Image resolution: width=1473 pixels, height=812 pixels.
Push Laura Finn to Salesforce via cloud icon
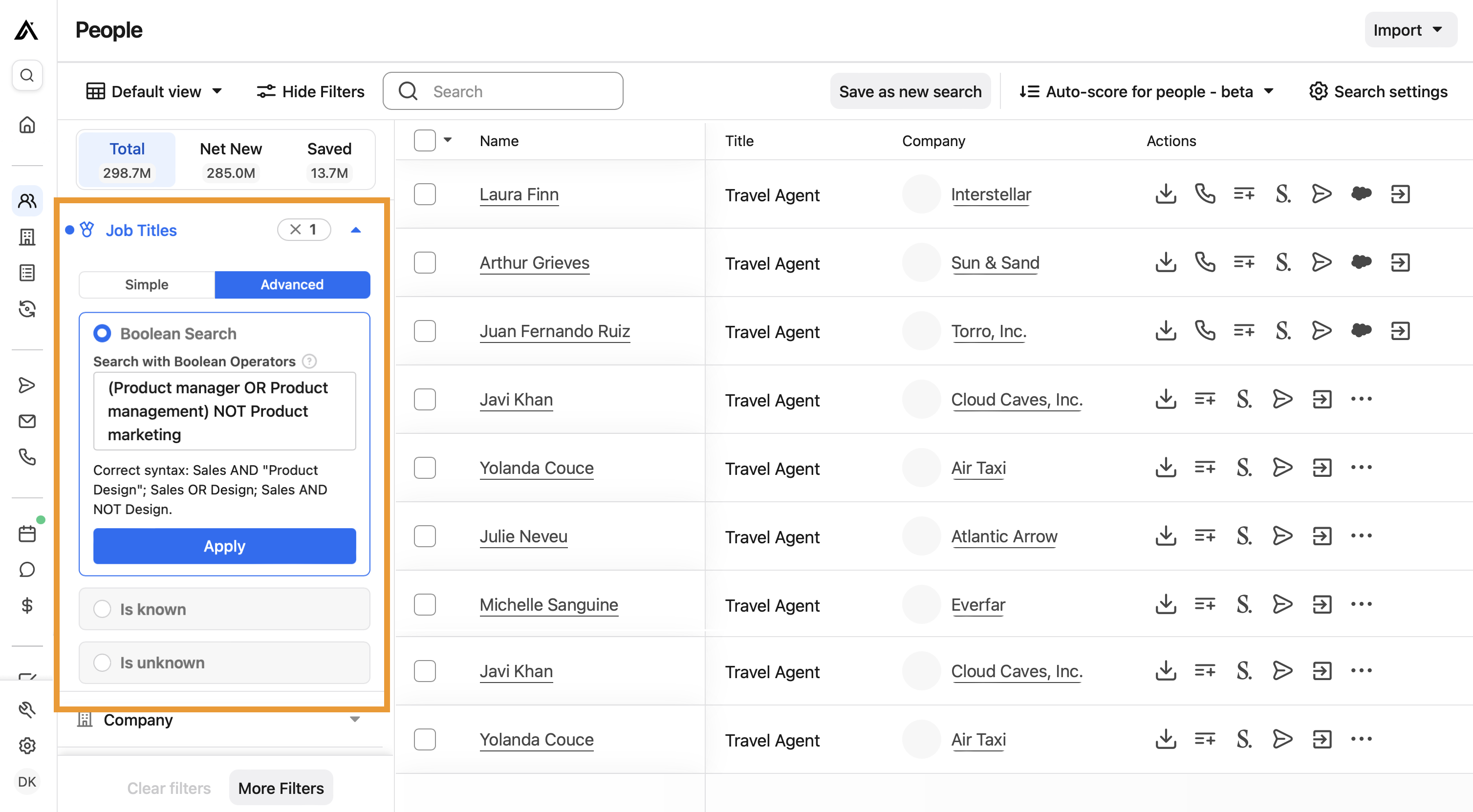[x=1362, y=194]
